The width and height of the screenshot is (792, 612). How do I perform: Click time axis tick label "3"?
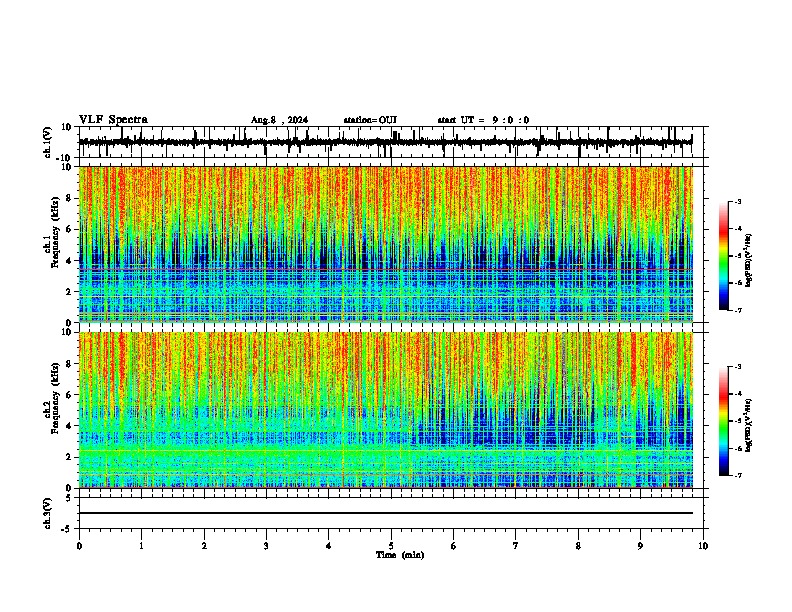[266, 546]
